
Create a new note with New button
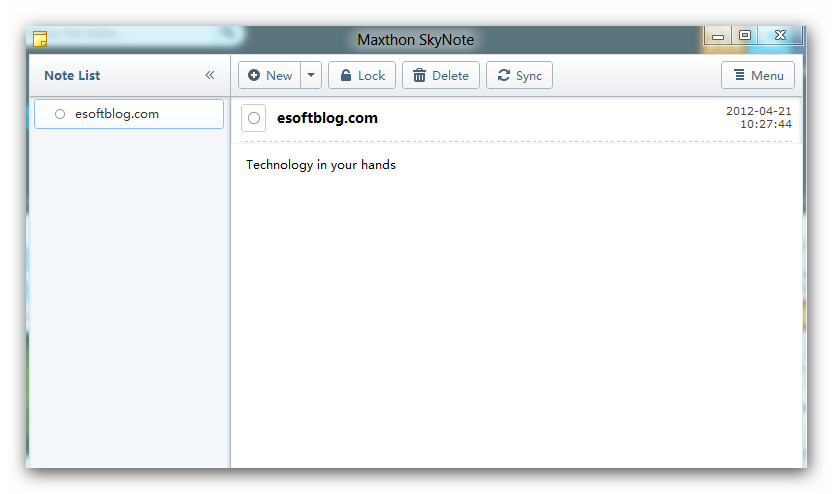(x=269, y=75)
